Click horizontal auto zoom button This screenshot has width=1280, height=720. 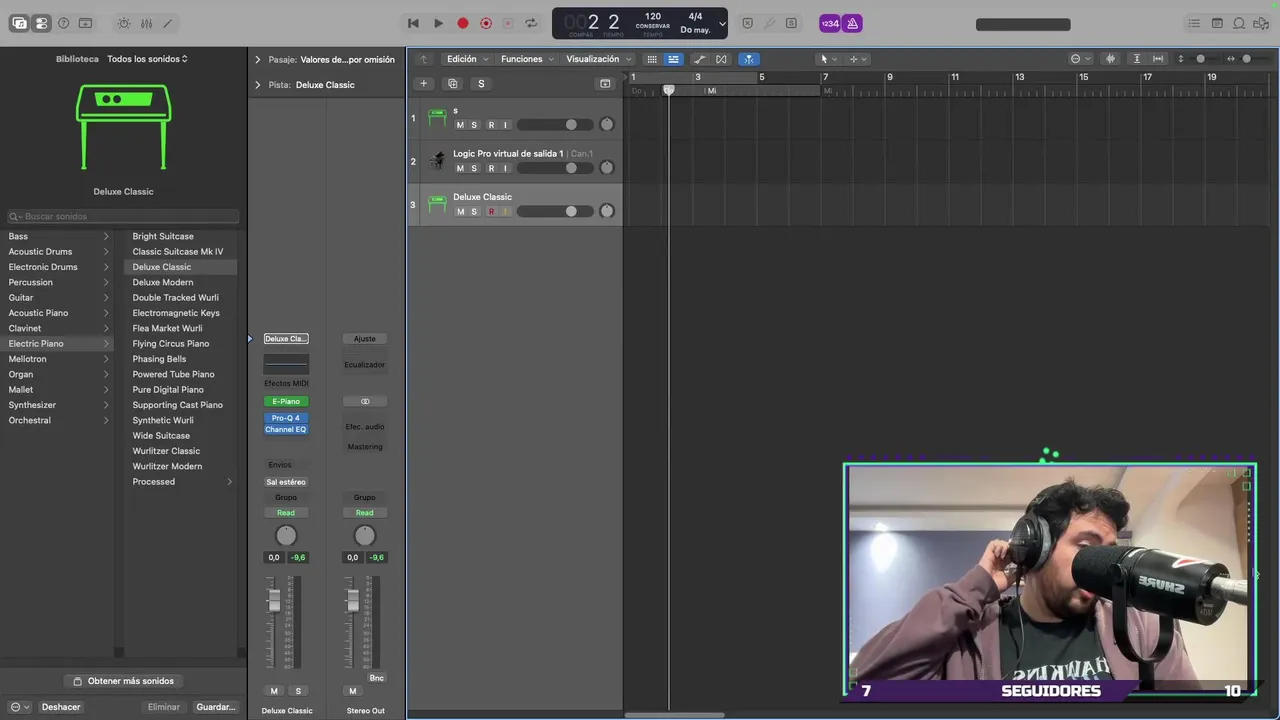(1158, 59)
